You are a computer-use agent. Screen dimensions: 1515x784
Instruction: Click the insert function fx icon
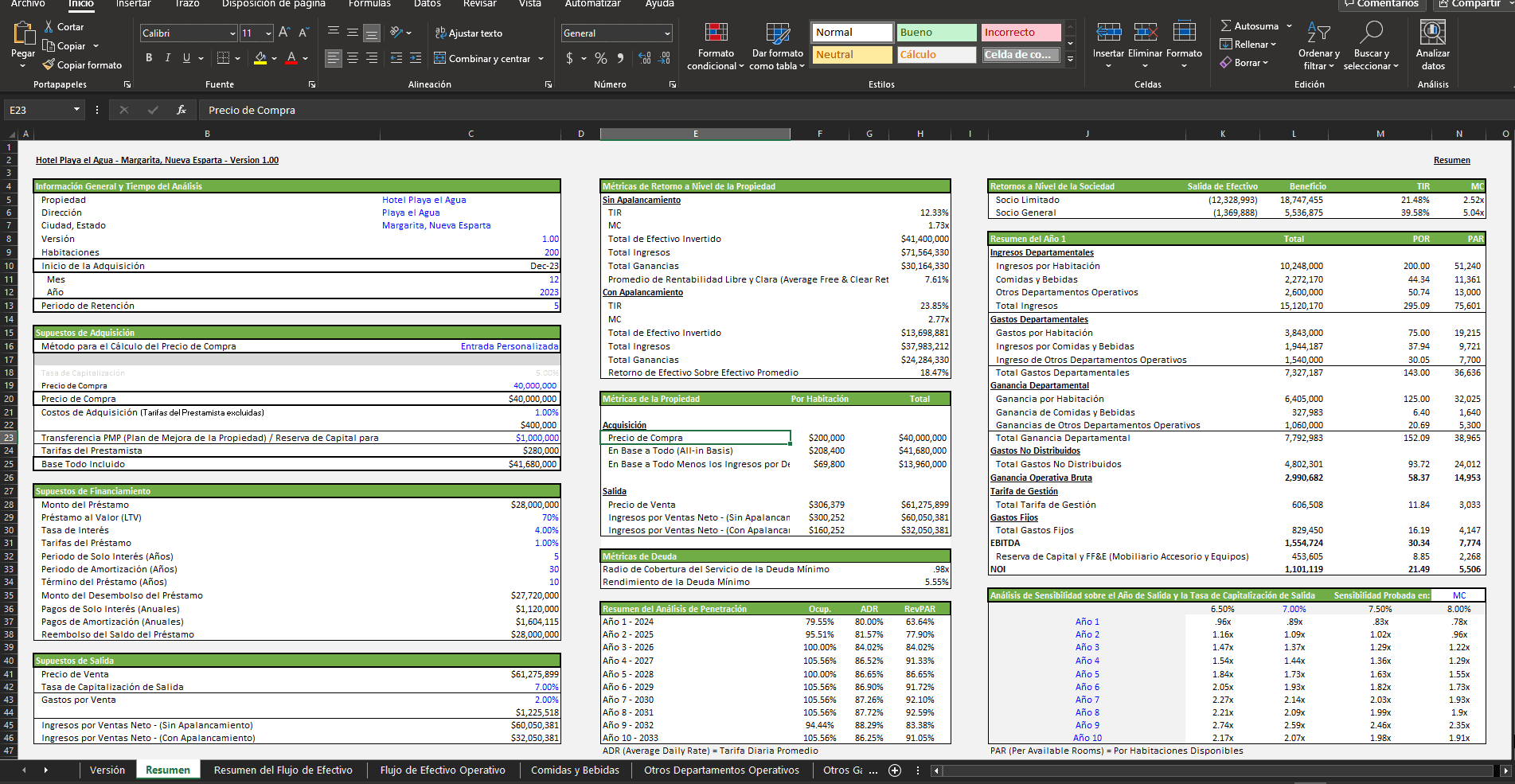182,110
